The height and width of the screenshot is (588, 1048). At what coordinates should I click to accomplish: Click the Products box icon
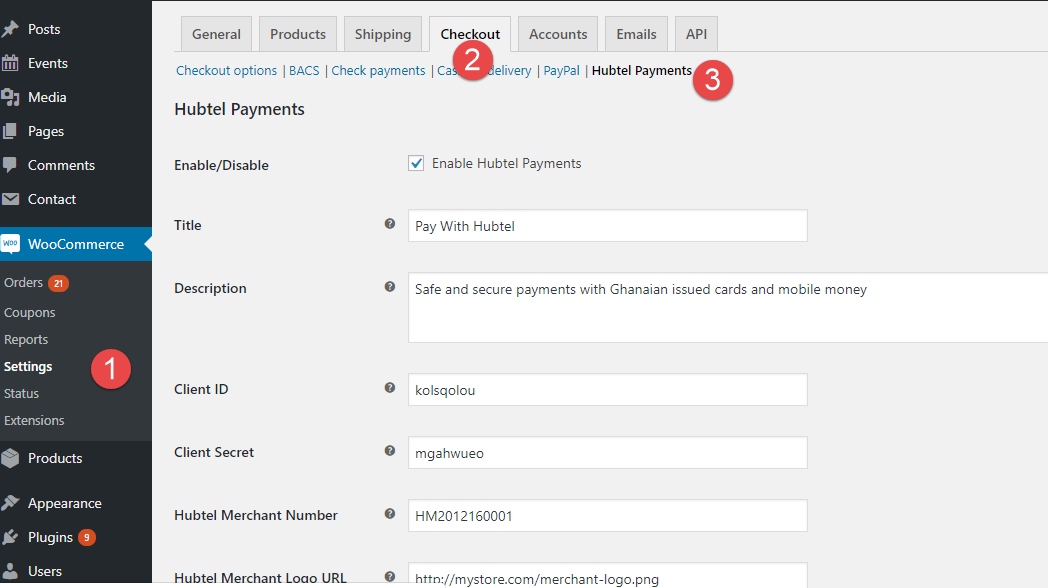point(11,458)
